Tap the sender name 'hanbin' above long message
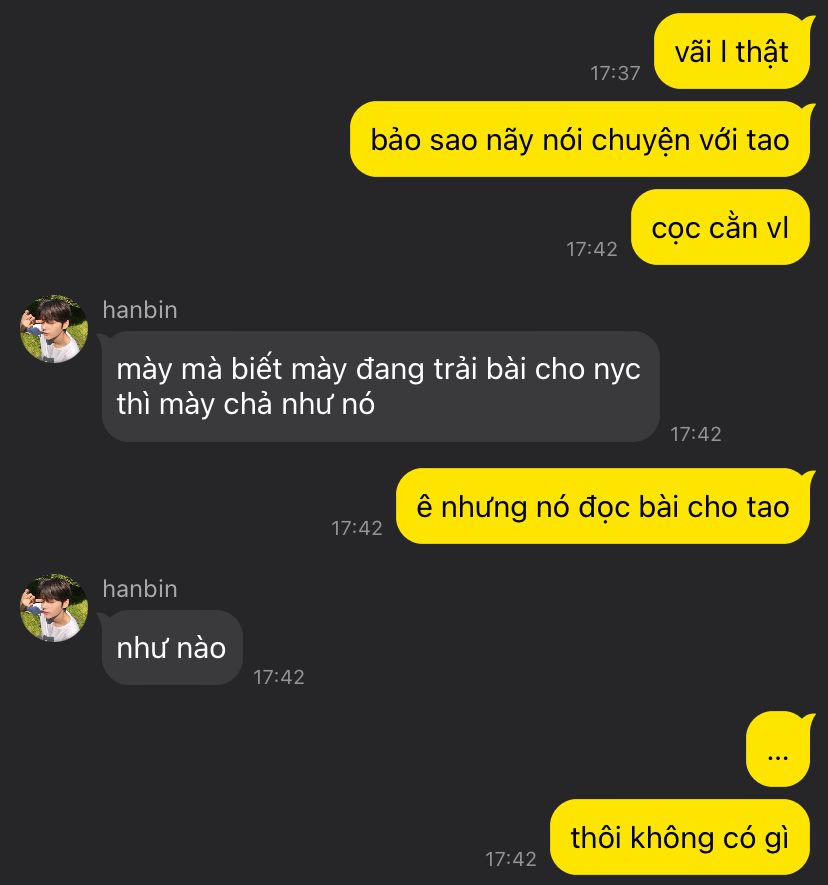This screenshot has height=885, width=828. [x=140, y=310]
